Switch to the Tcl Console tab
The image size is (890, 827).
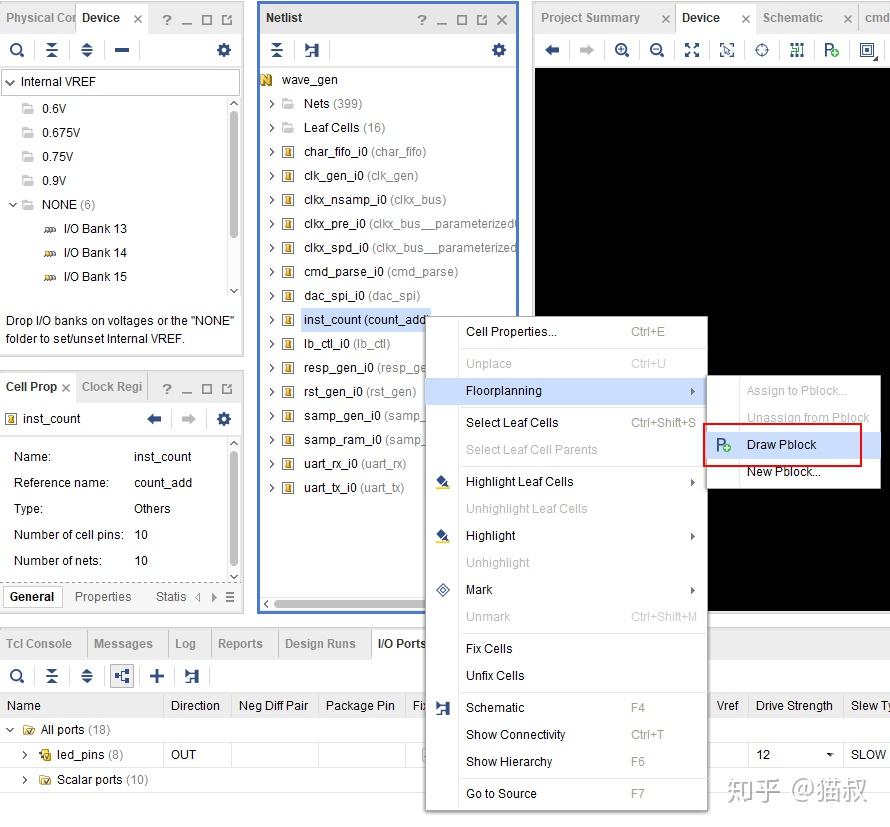37,643
